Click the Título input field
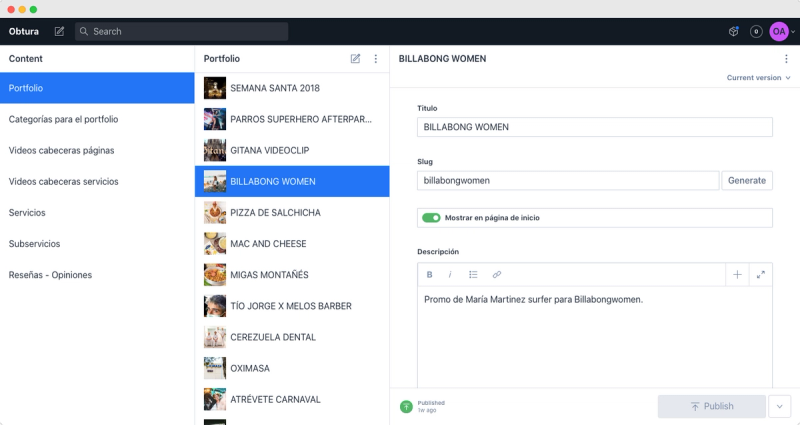The image size is (800, 425). click(x=594, y=127)
